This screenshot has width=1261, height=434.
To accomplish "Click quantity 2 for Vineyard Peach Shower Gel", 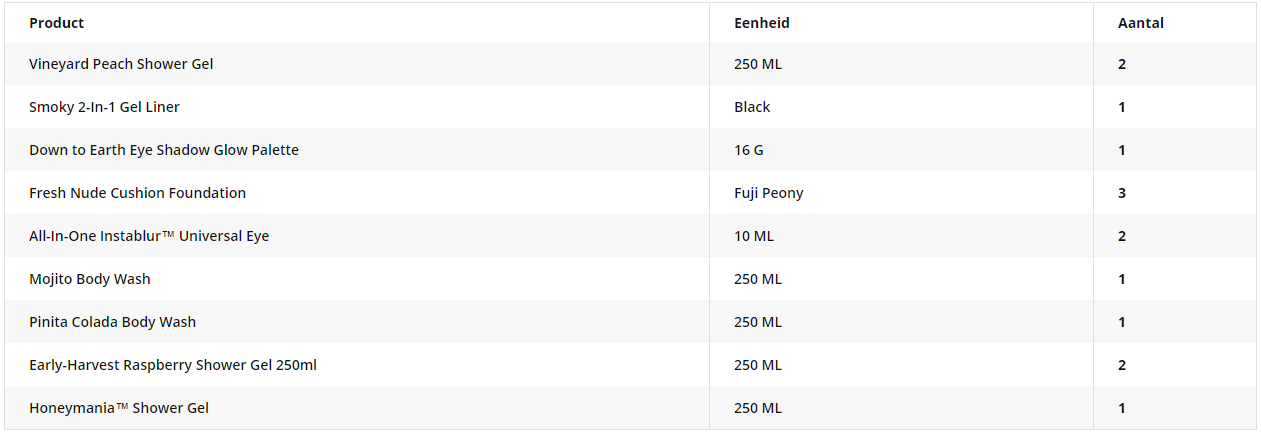I will click(x=1122, y=64).
